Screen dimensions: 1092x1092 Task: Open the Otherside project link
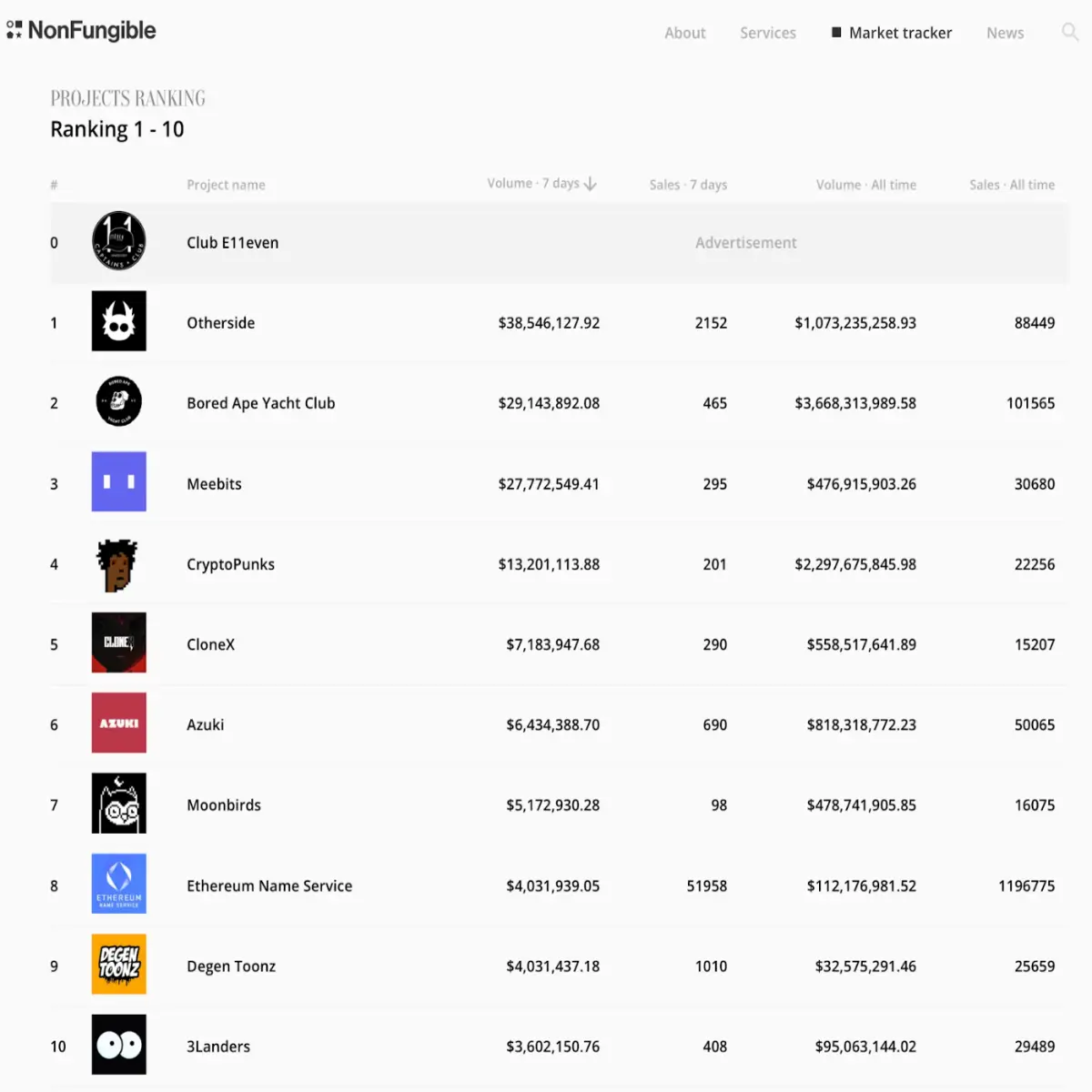221,323
